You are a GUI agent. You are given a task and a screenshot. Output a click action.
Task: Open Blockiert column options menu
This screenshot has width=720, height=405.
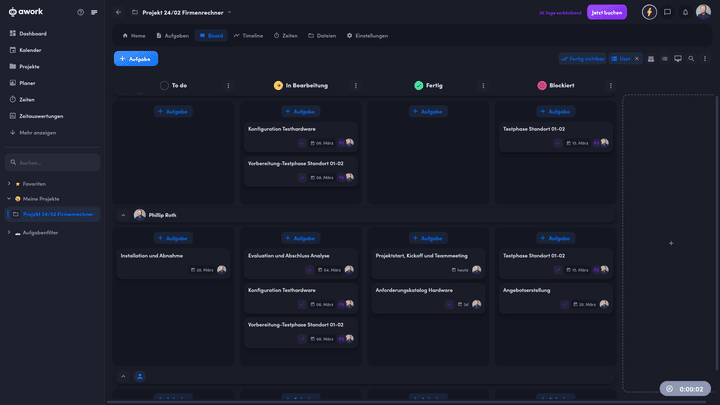point(611,85)
